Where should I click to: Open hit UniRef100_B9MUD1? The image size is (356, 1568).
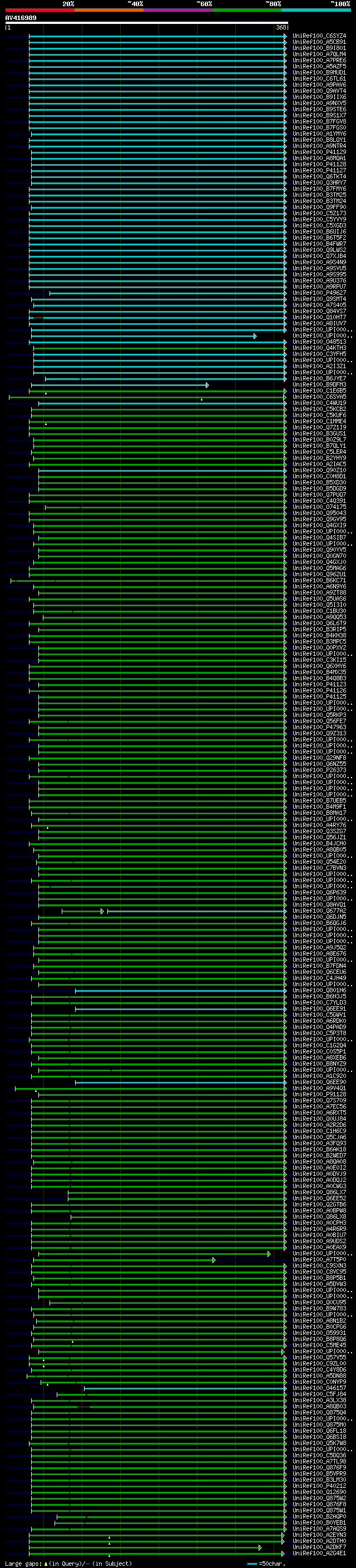pos(319,72)
